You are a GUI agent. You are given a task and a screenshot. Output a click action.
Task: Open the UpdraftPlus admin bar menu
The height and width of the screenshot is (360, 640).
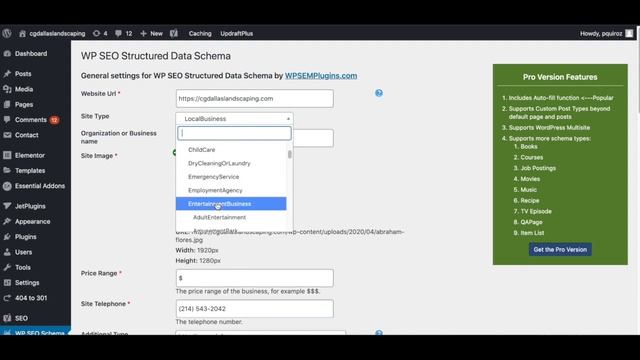click(237, 33)
